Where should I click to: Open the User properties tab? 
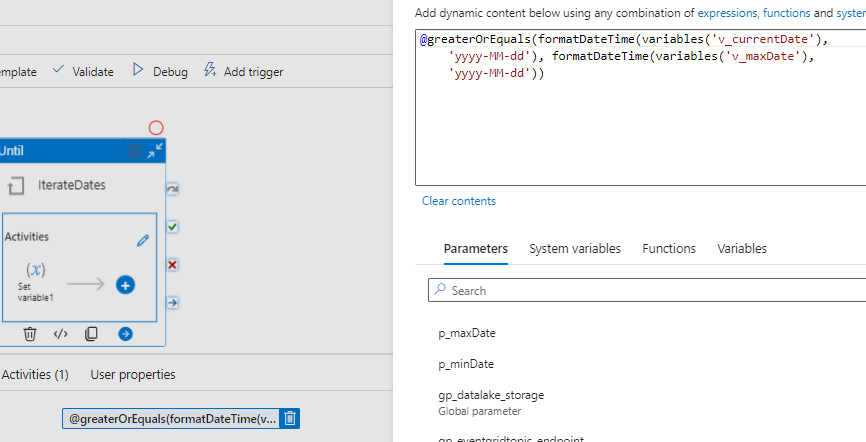point(133,375)
